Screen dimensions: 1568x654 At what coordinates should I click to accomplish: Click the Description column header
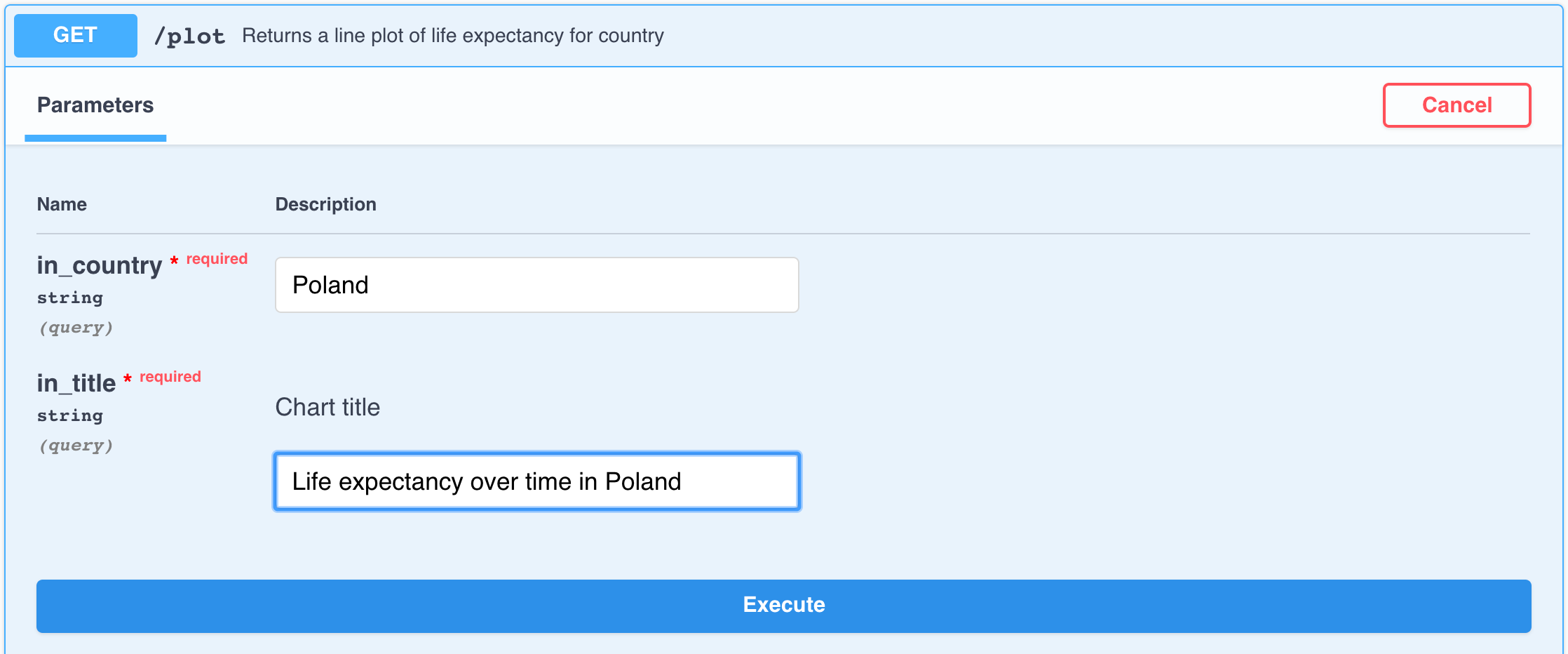click(325, 204)
